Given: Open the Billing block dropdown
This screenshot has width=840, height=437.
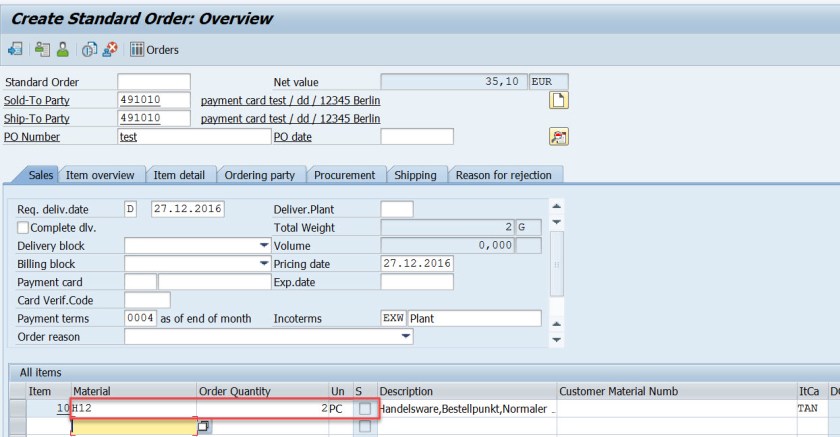Looking at the screenshot, I should 264,264.
